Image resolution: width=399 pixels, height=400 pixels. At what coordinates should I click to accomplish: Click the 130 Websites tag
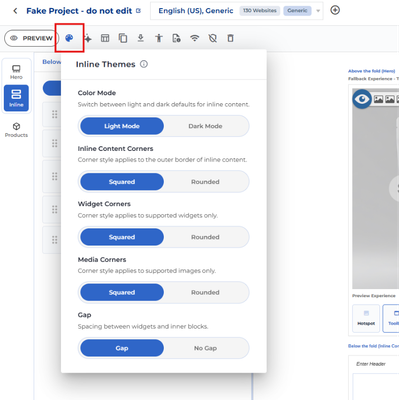260,11
